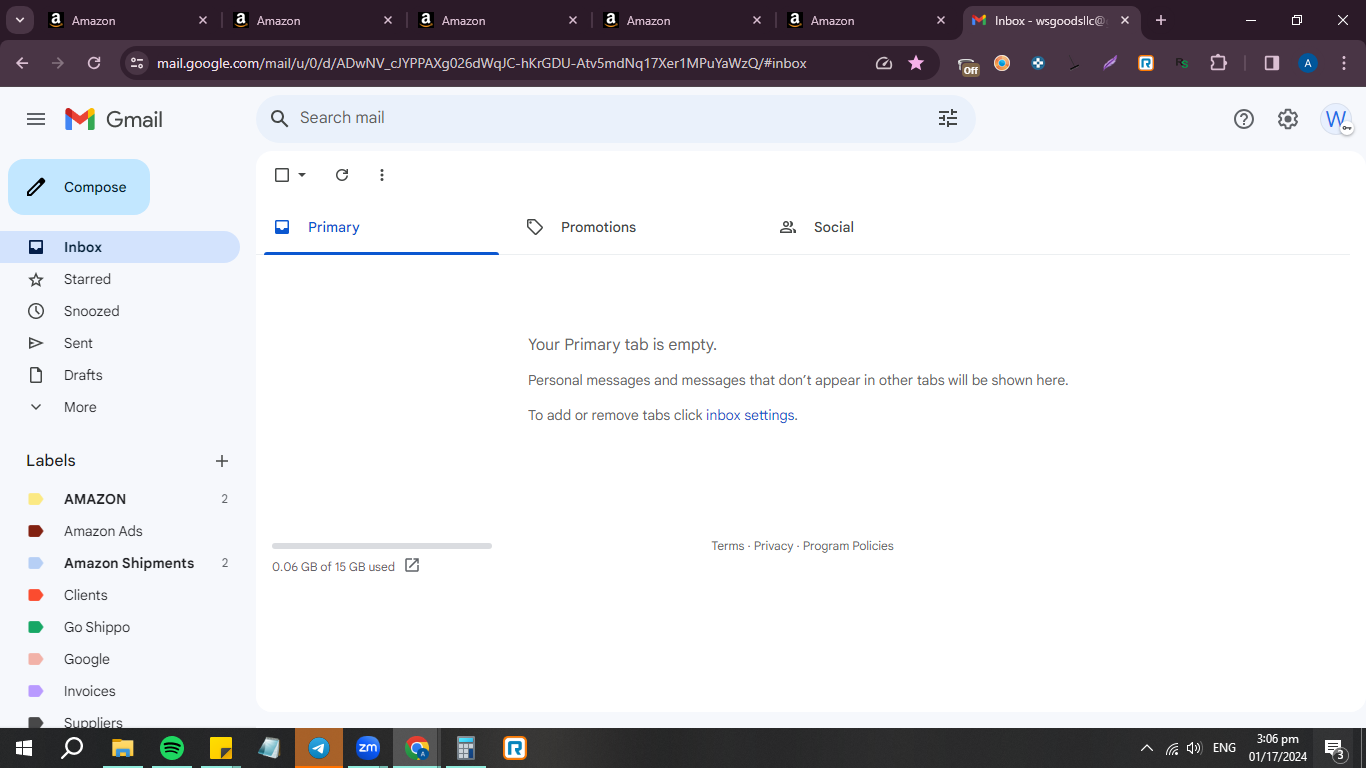
Task: View site information icon in address bar
Action: click(138, 63)
